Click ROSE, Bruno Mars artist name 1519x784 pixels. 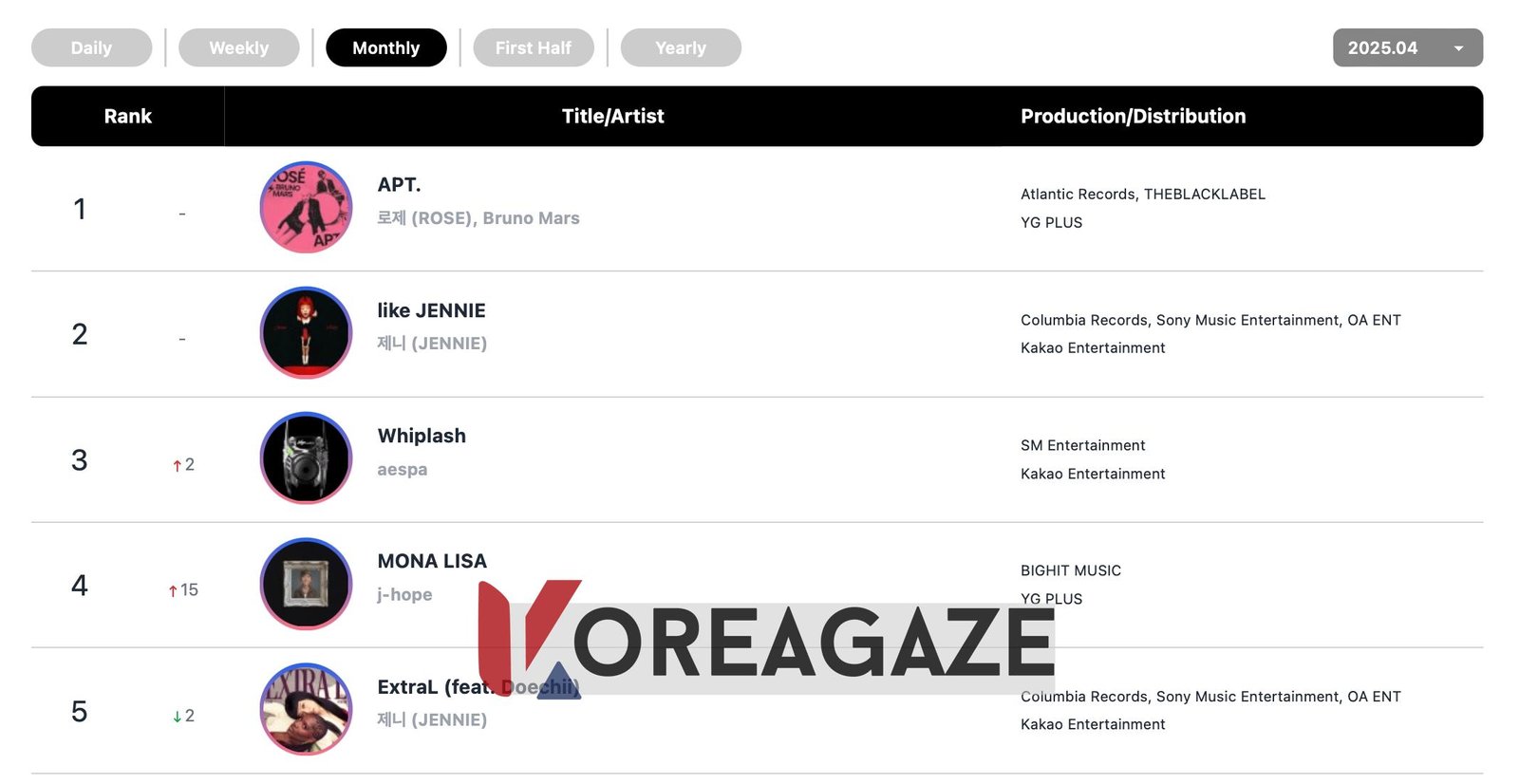tap(478, 218)
